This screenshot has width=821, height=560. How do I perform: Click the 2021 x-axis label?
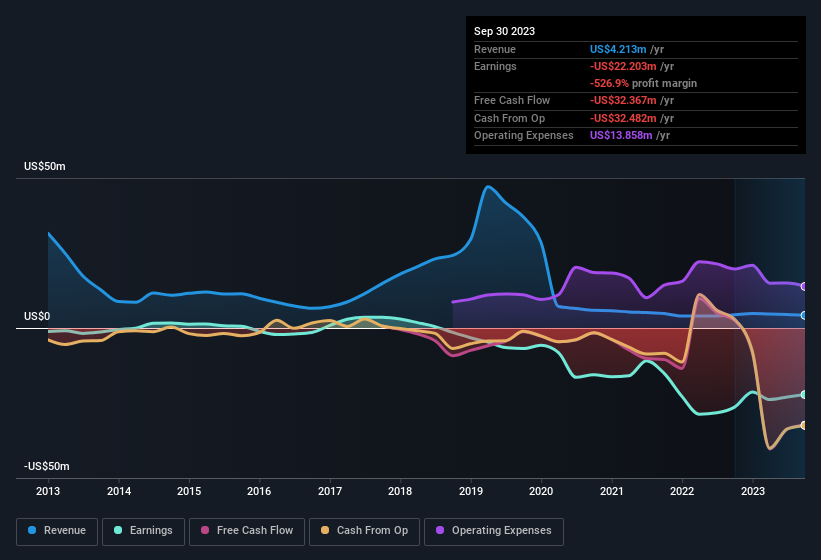coord(612,491)
